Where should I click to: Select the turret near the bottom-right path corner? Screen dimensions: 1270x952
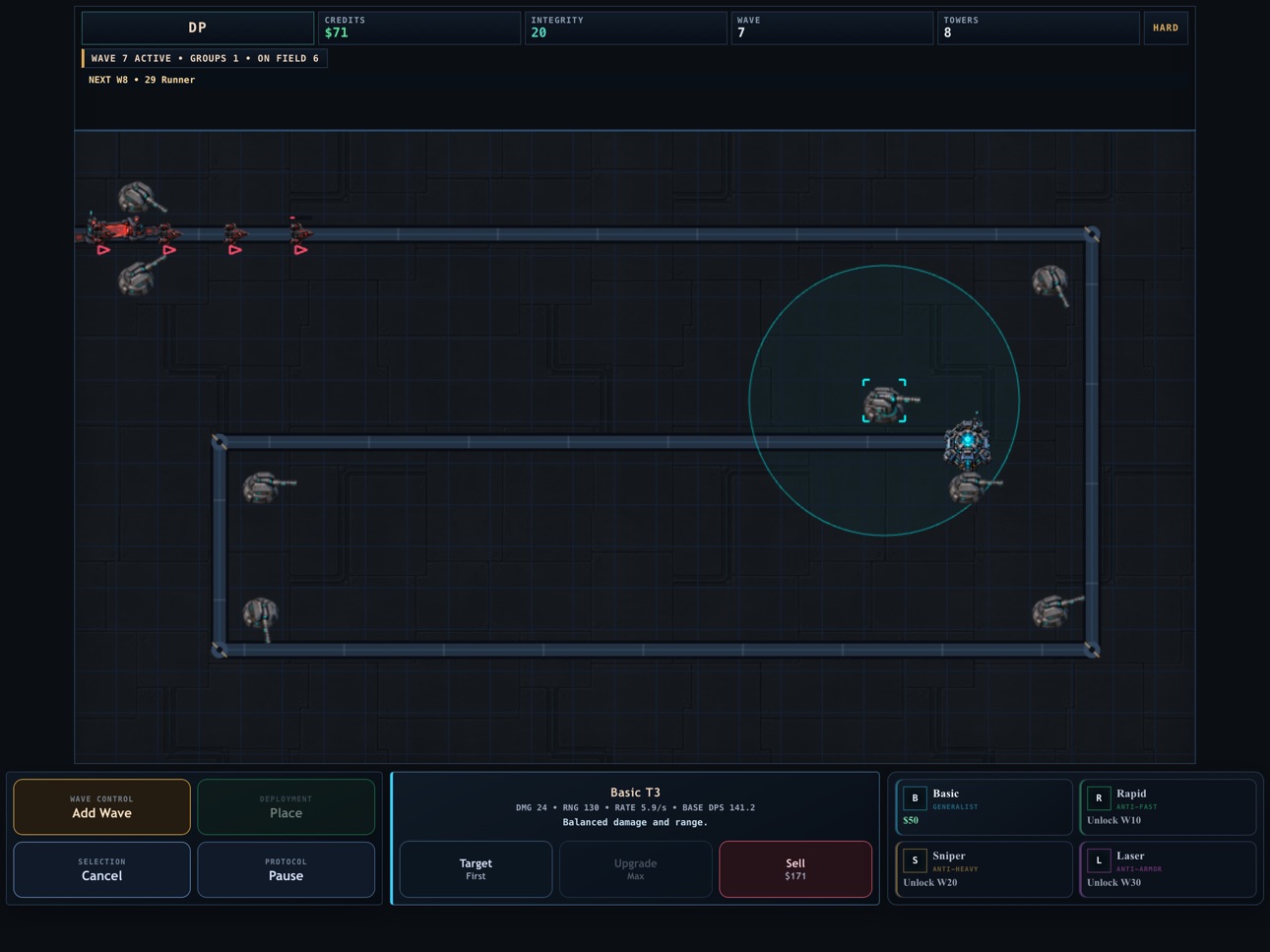point(1055,610)
